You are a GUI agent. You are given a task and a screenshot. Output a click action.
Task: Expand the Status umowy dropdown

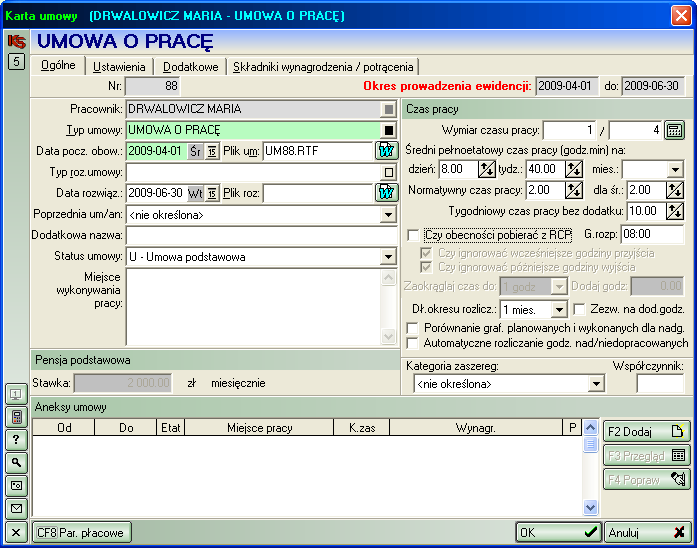pyautogui.click(x=388, y=257)
